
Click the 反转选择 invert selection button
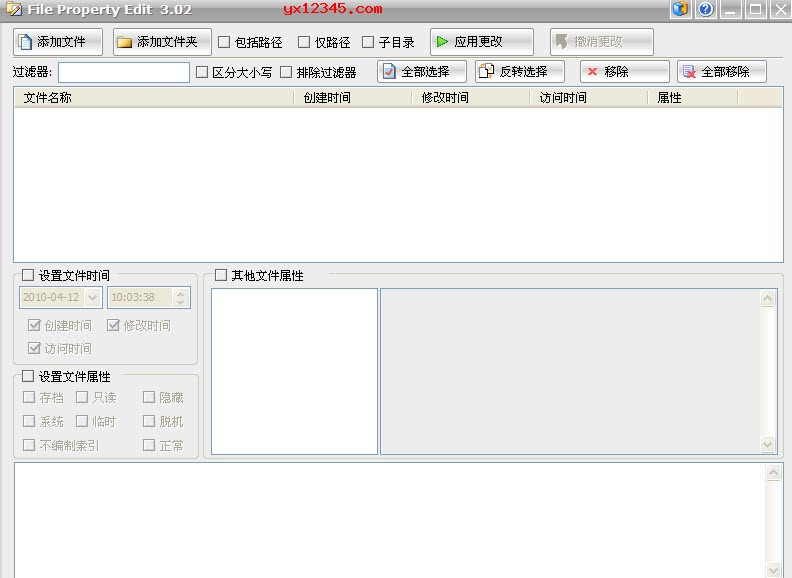coord(520,72)
